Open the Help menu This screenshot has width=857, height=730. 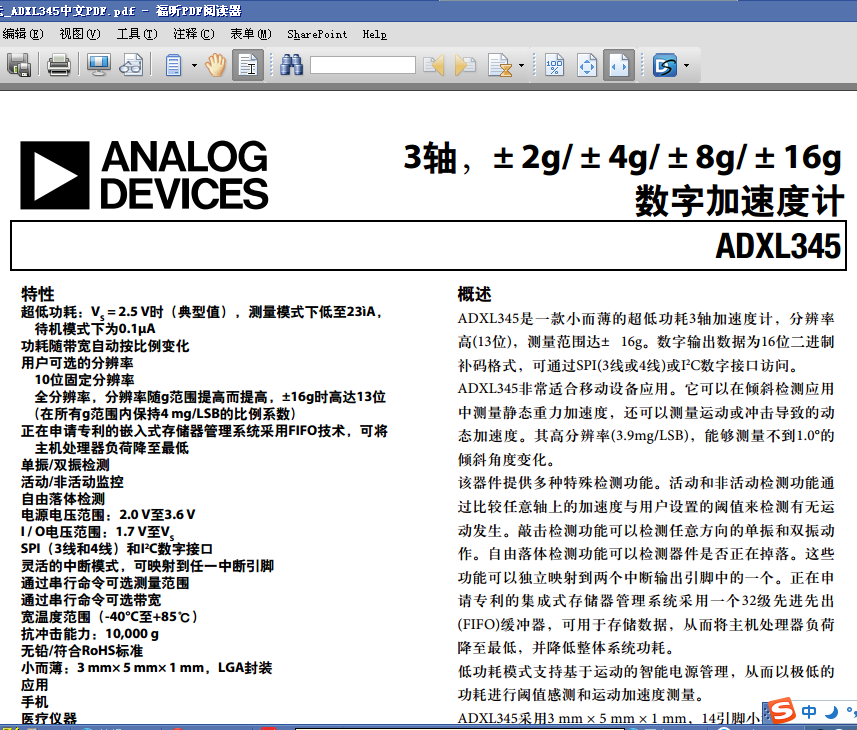pos(375,34)
